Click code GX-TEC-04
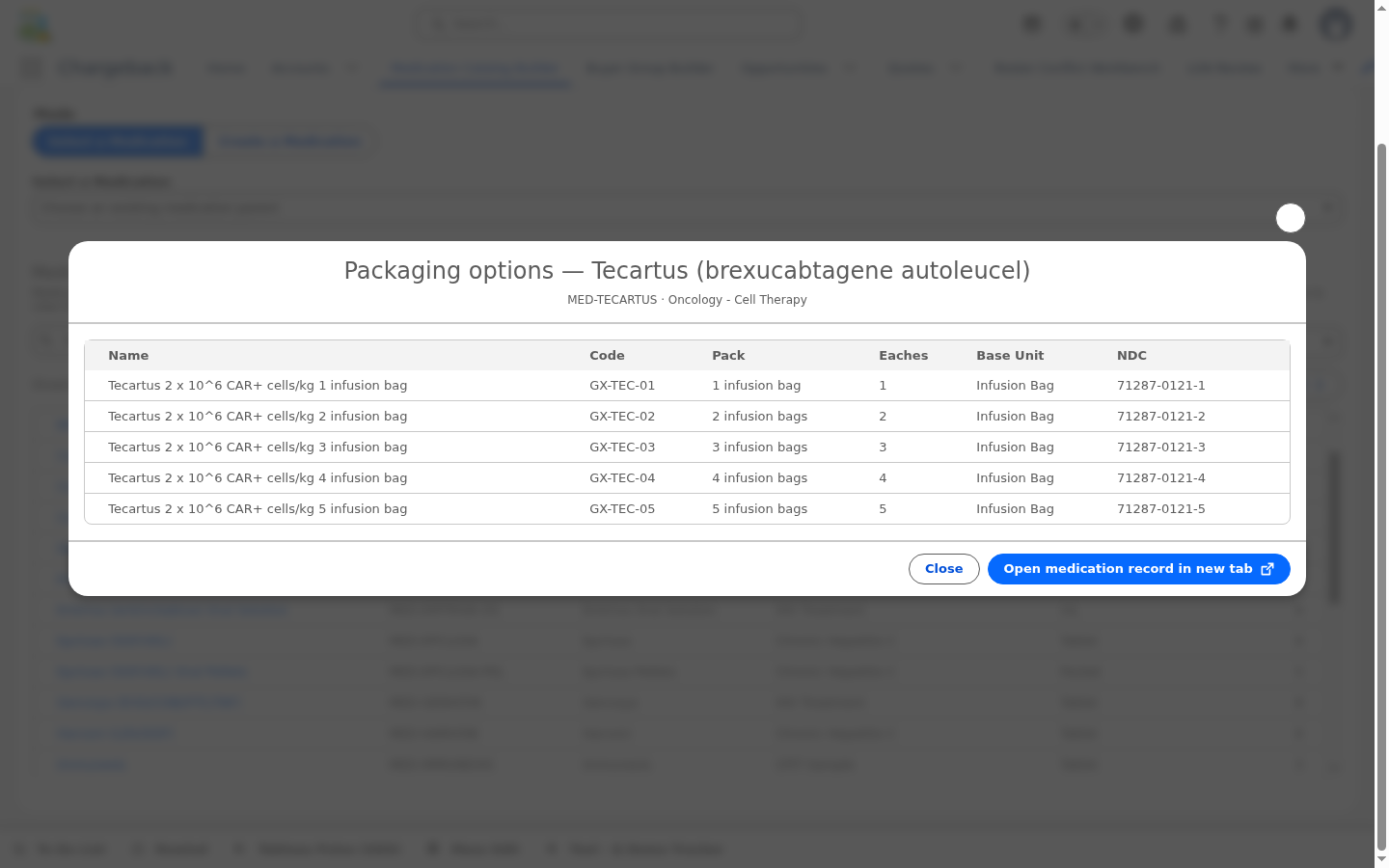1389x868 pixels. coord(622,478)
